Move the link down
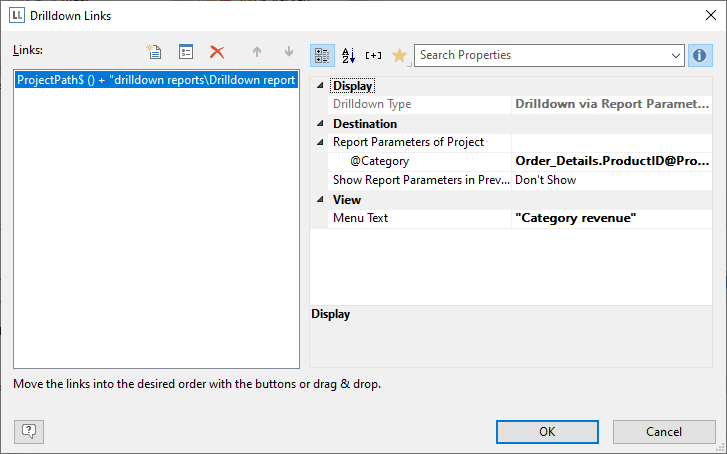Image resolution: width=727 pixels, height=454 pixels. 288,51
